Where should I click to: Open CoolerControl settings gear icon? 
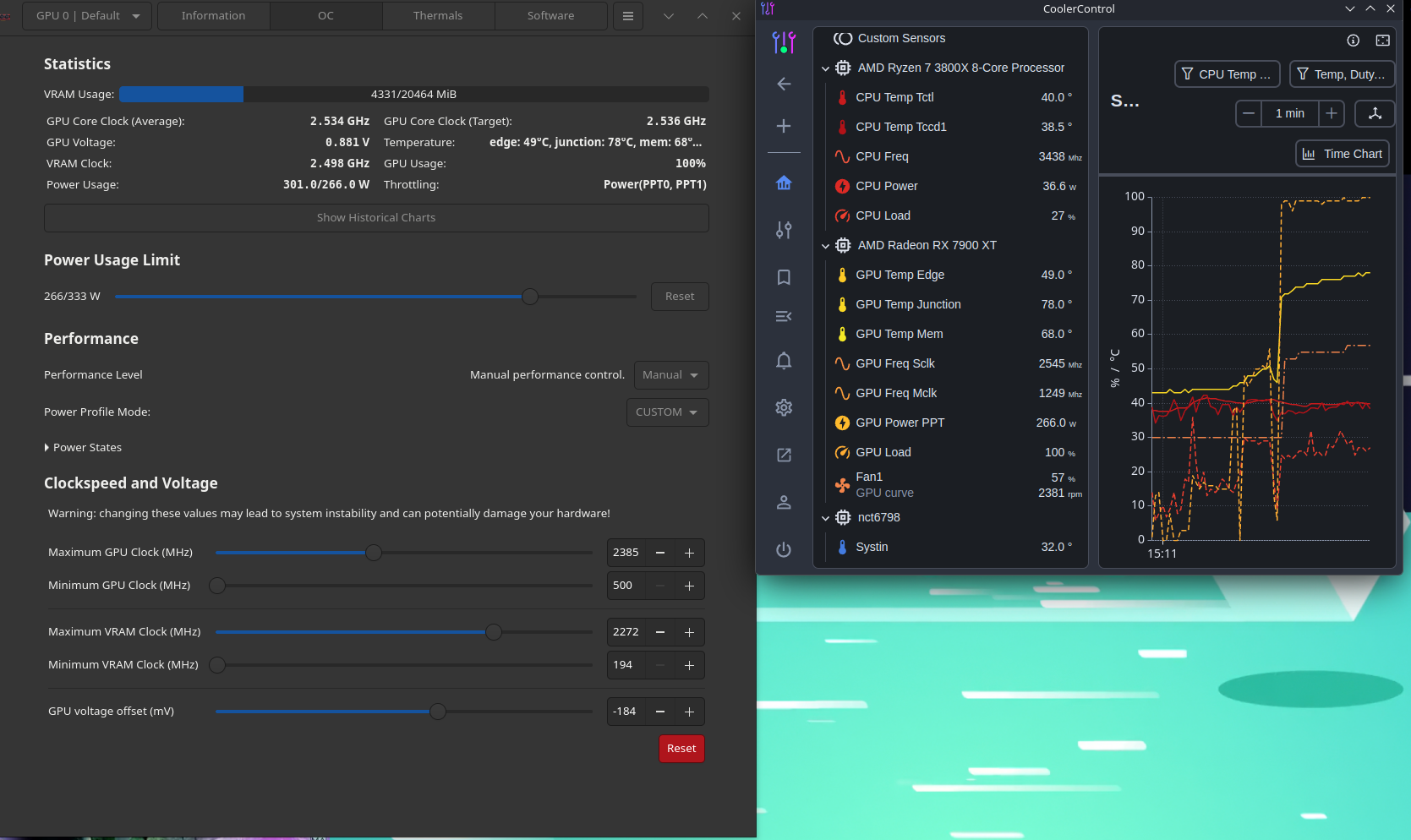pyautogui.click(x=784, y=407)
